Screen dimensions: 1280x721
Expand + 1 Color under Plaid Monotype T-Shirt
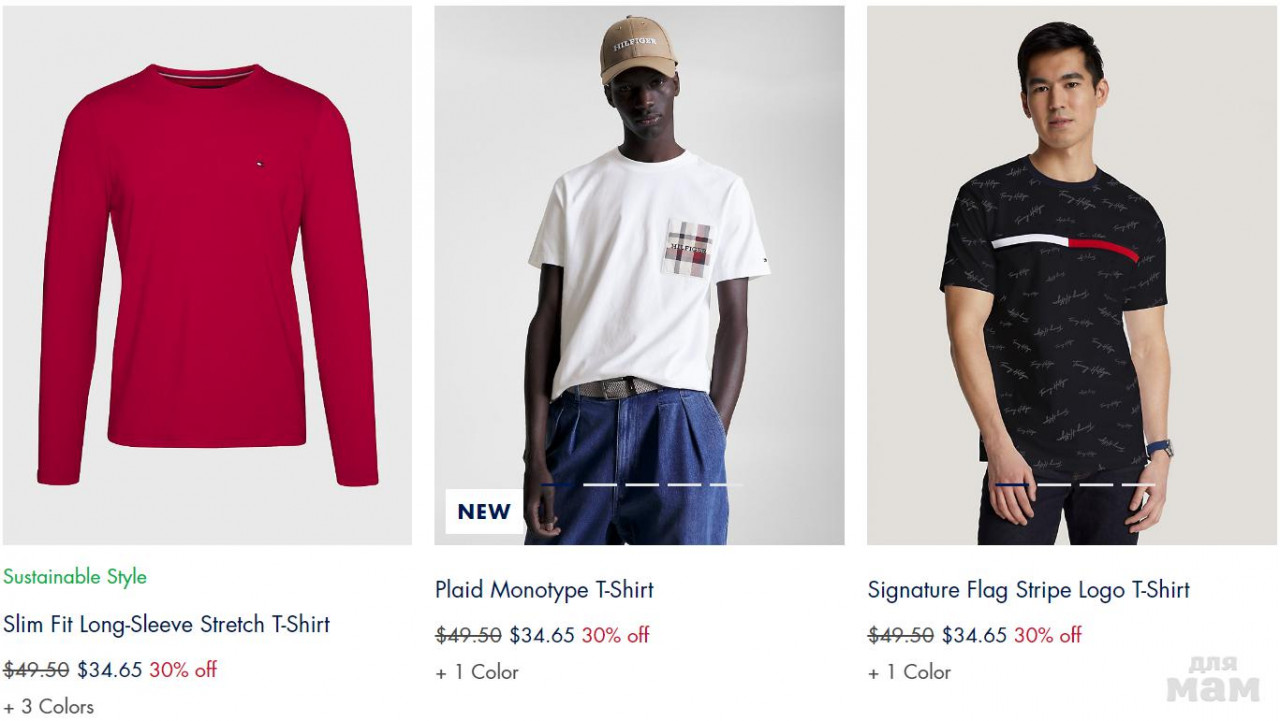(x=477, y=672)
